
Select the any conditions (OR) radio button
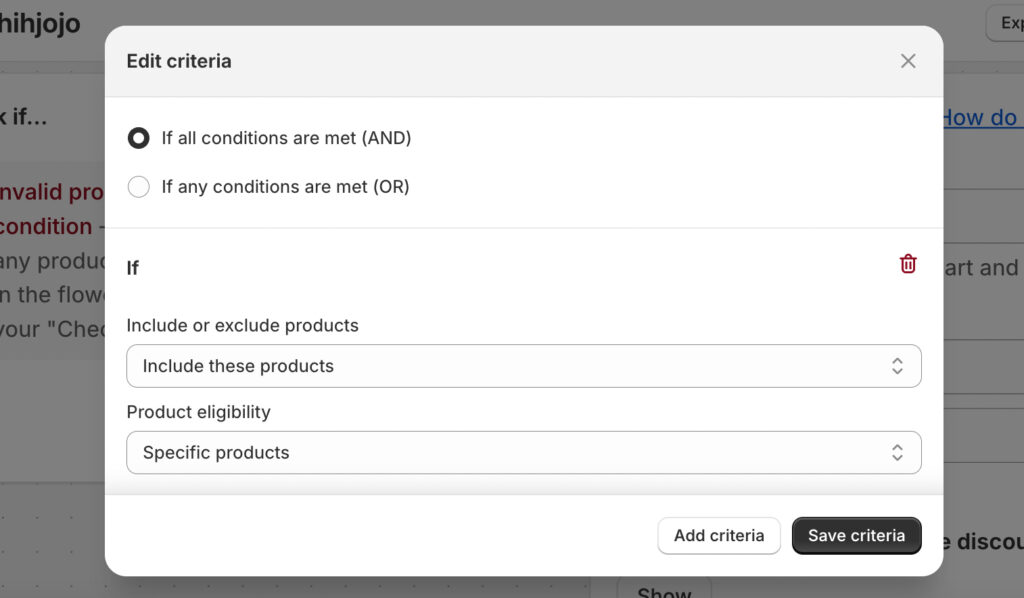[139, 187]
